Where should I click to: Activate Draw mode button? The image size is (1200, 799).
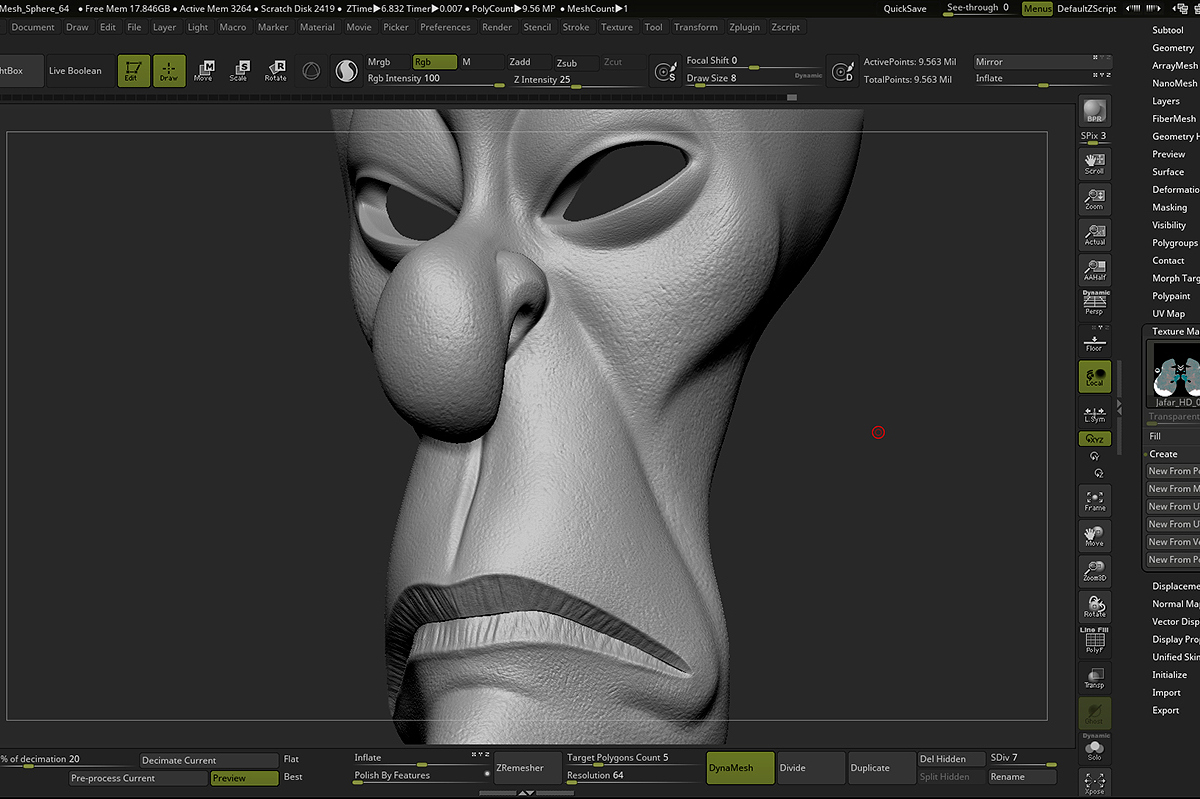tap(169, 70)
